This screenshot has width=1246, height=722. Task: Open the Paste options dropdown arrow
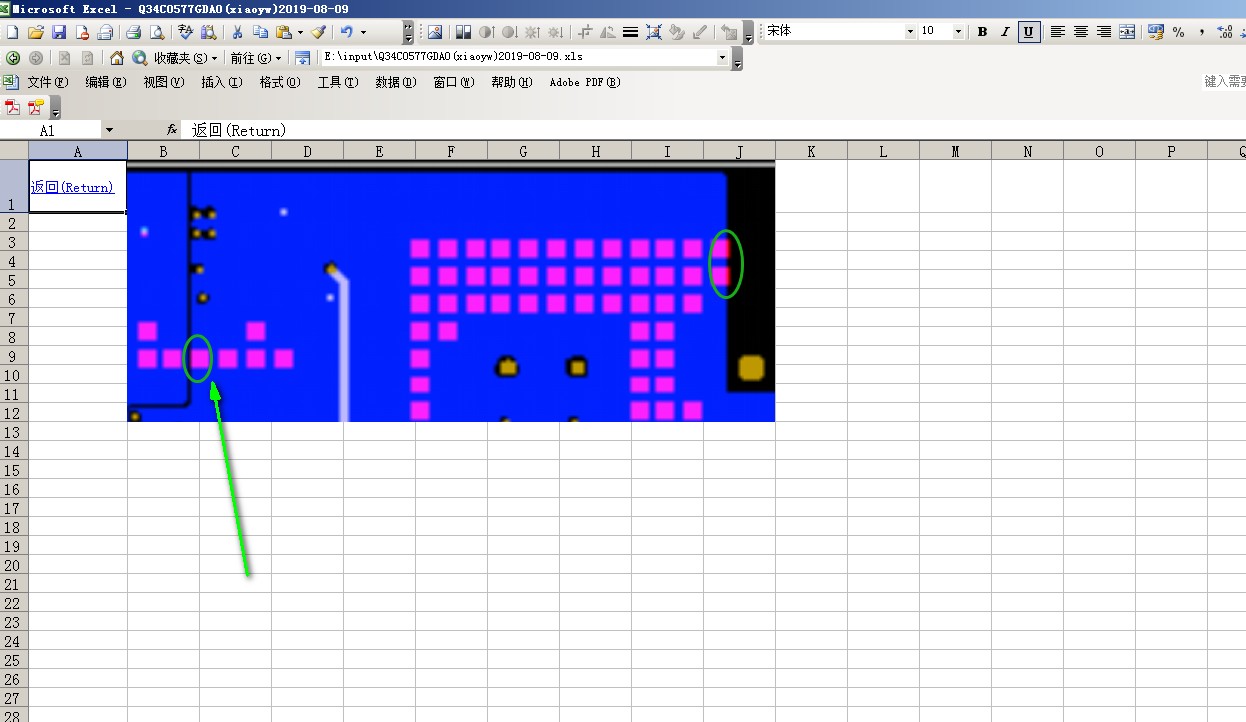(300, 32)
